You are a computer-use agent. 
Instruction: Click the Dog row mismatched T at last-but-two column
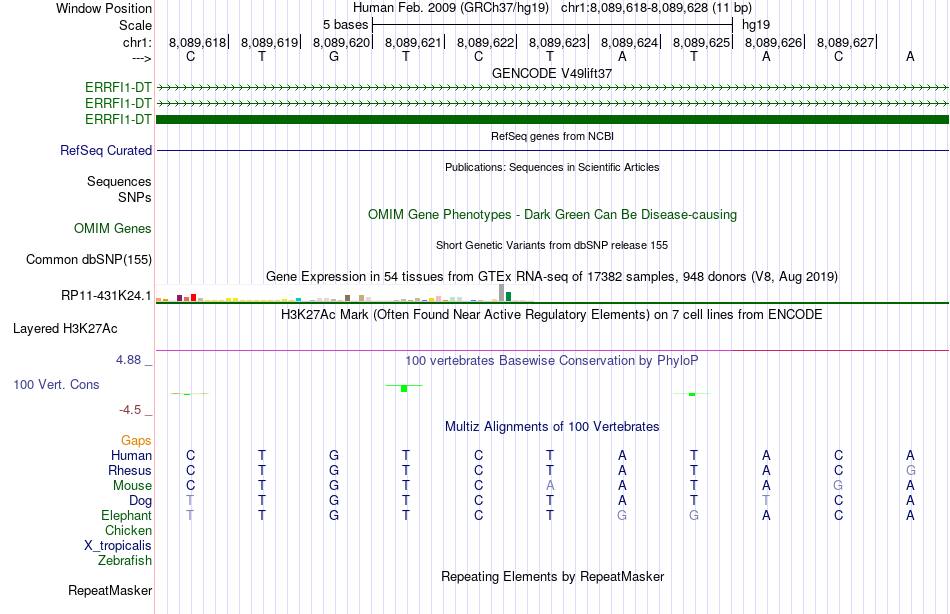click(x=766, y=501)
